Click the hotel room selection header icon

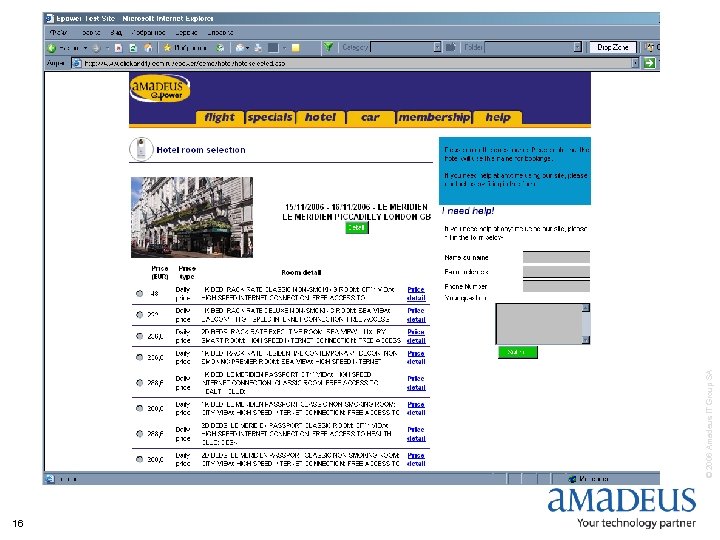point(141,149)
